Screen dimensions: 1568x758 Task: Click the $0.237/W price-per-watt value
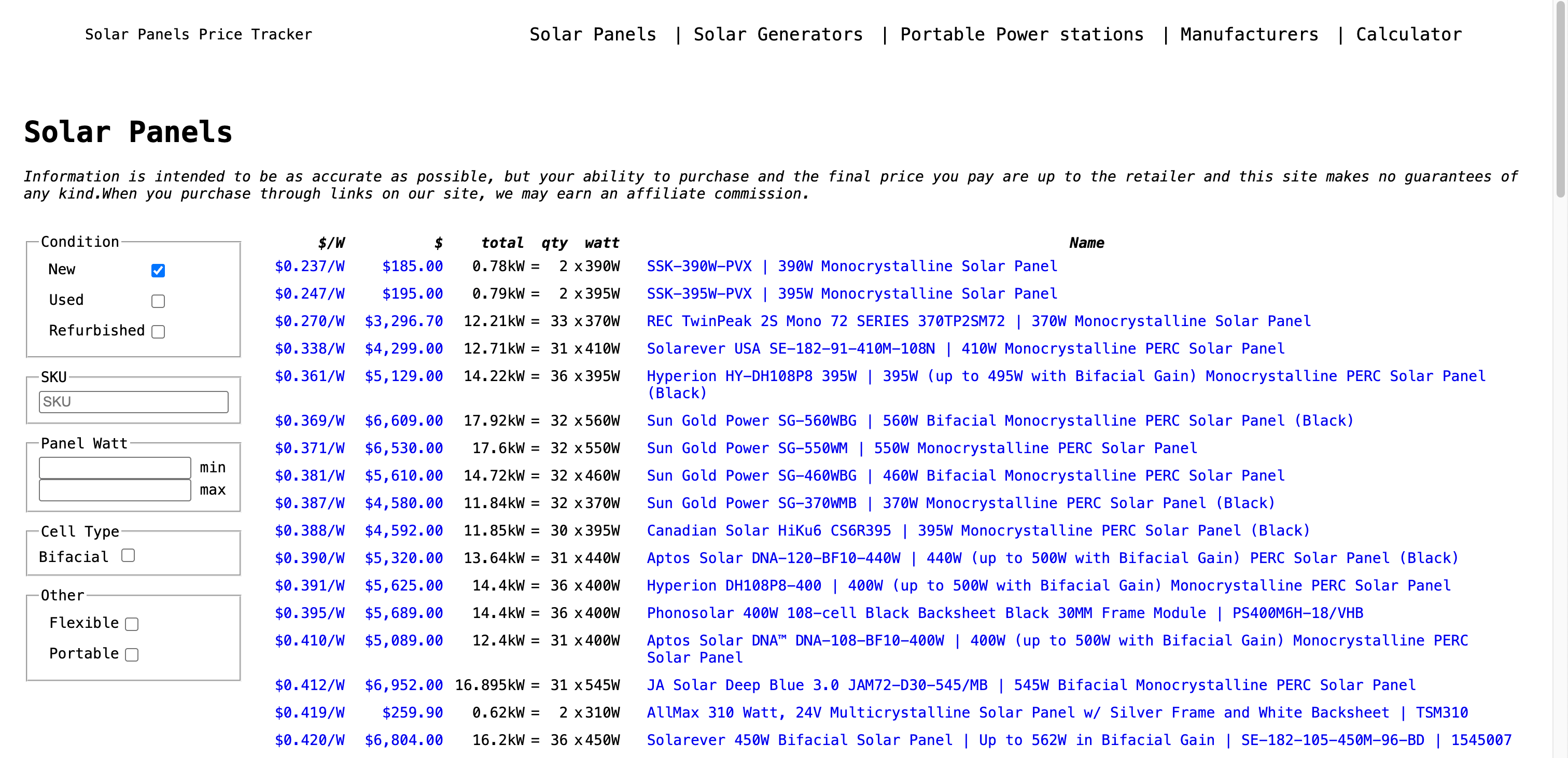point(310,266)
